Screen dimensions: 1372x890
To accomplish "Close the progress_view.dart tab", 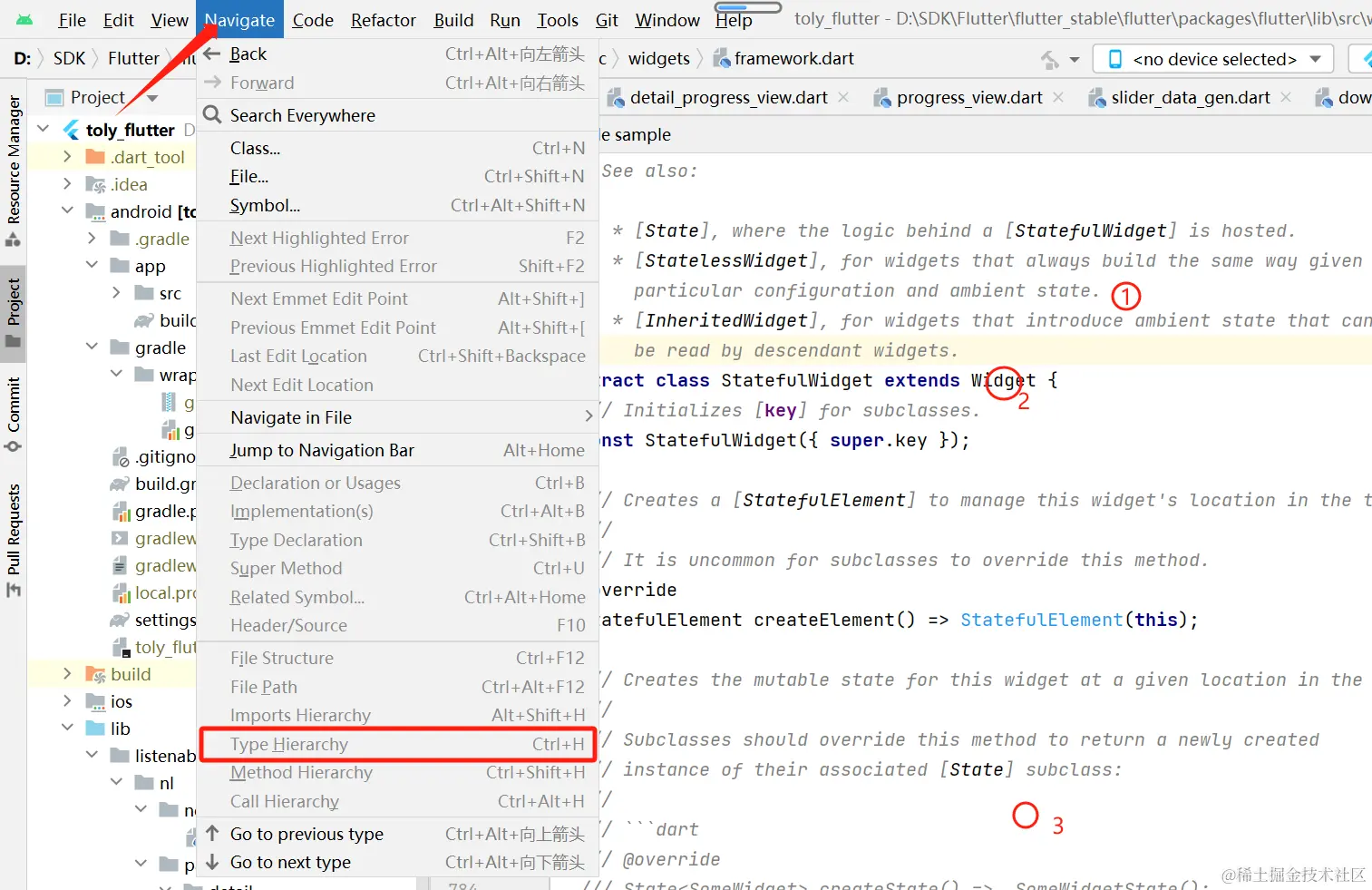I will coord(1058,97).
